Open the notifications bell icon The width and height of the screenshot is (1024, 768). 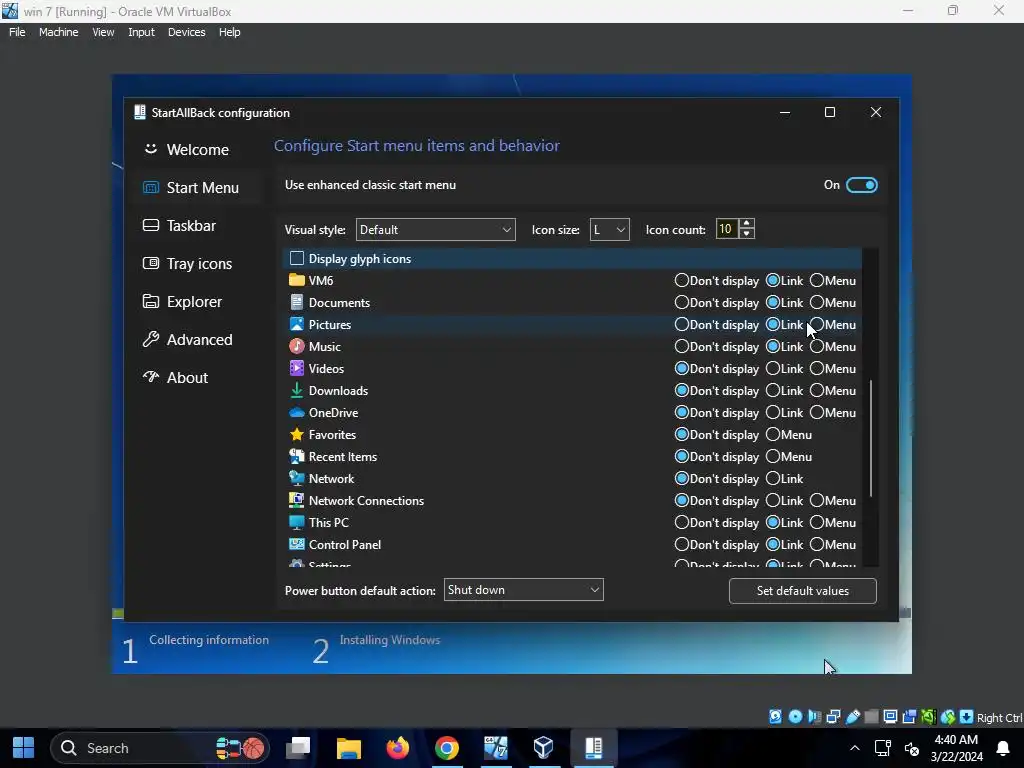pos(1003,748)
